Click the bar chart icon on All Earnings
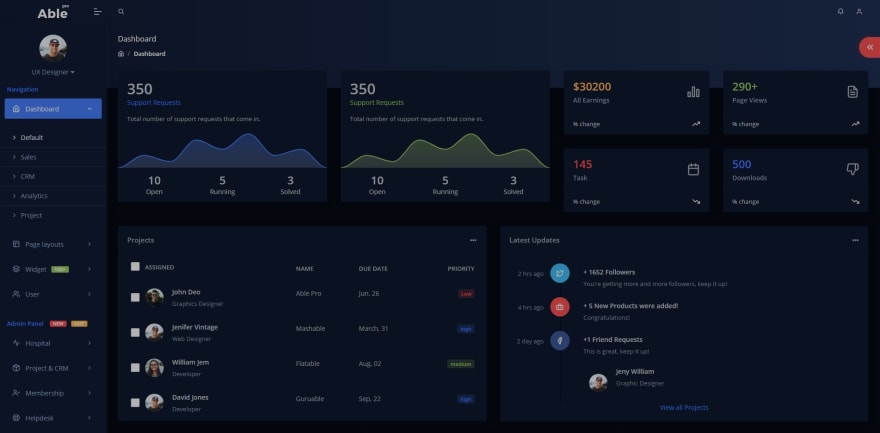This screenshot has width=880, height=433. (693, 91)
